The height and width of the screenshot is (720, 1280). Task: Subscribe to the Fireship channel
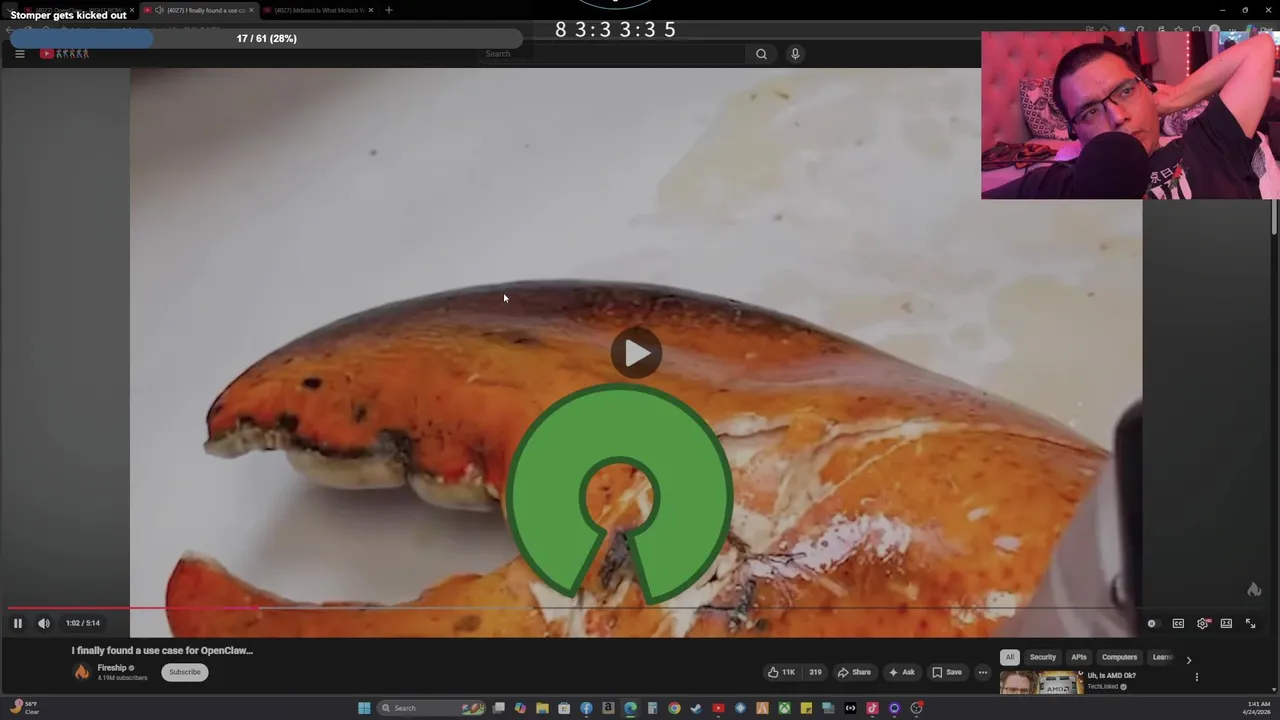click(x=185, y=672)
